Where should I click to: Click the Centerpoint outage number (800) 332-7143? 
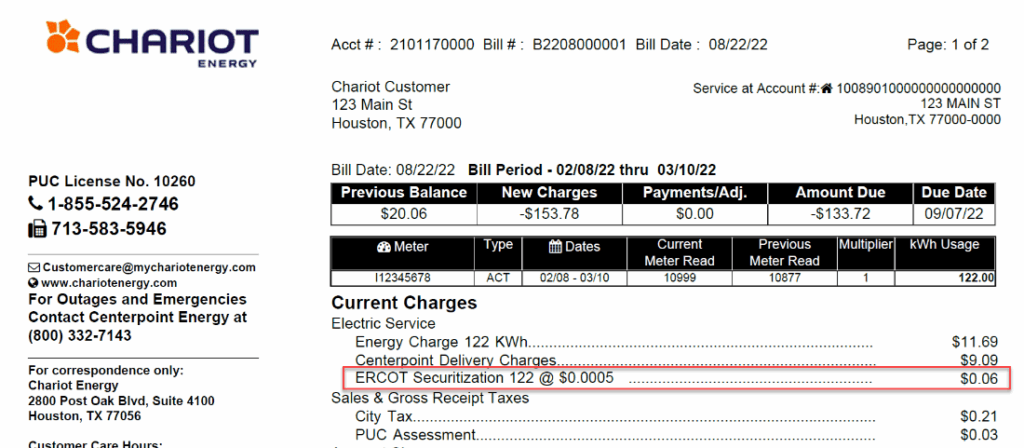(x=80, y=336)
